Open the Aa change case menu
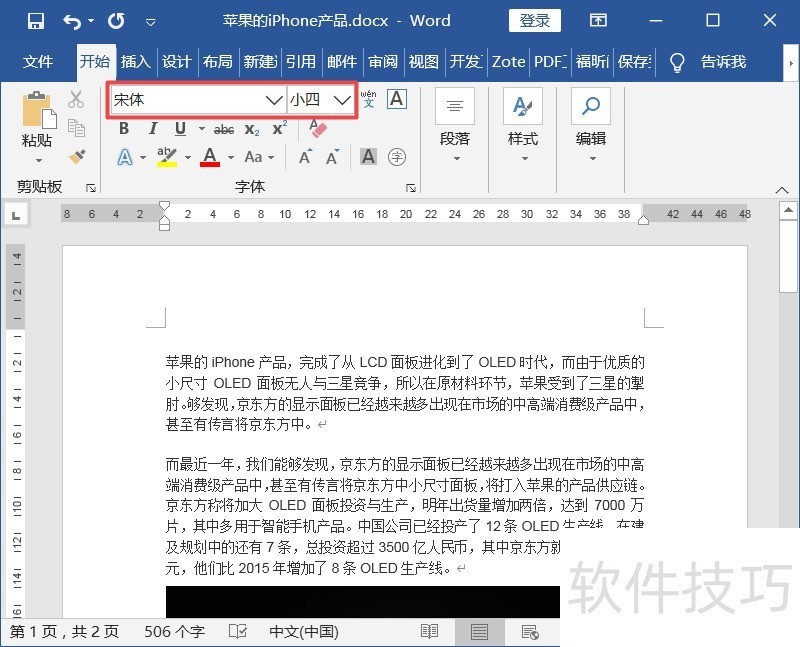This screenshot has width=800, height=647. [259, 157]
